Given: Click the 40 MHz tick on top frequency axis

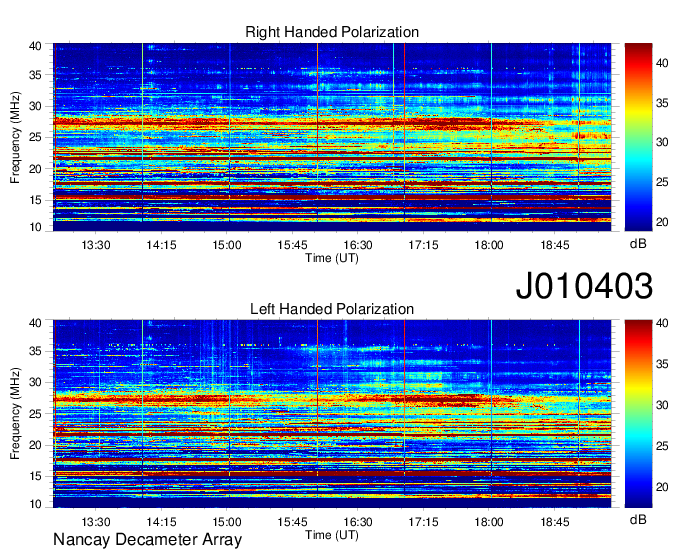Looking at the screenshot, I should pos(36,46).
